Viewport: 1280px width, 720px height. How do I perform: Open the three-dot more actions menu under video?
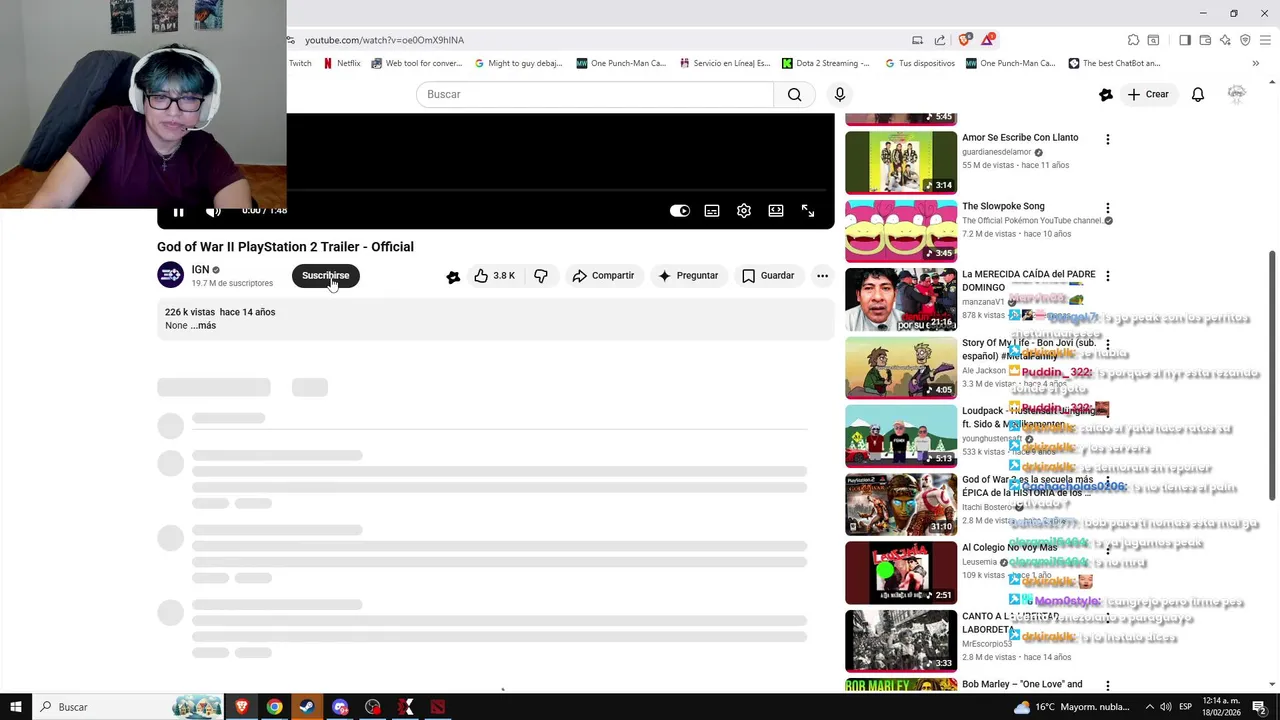click(822, 276)
